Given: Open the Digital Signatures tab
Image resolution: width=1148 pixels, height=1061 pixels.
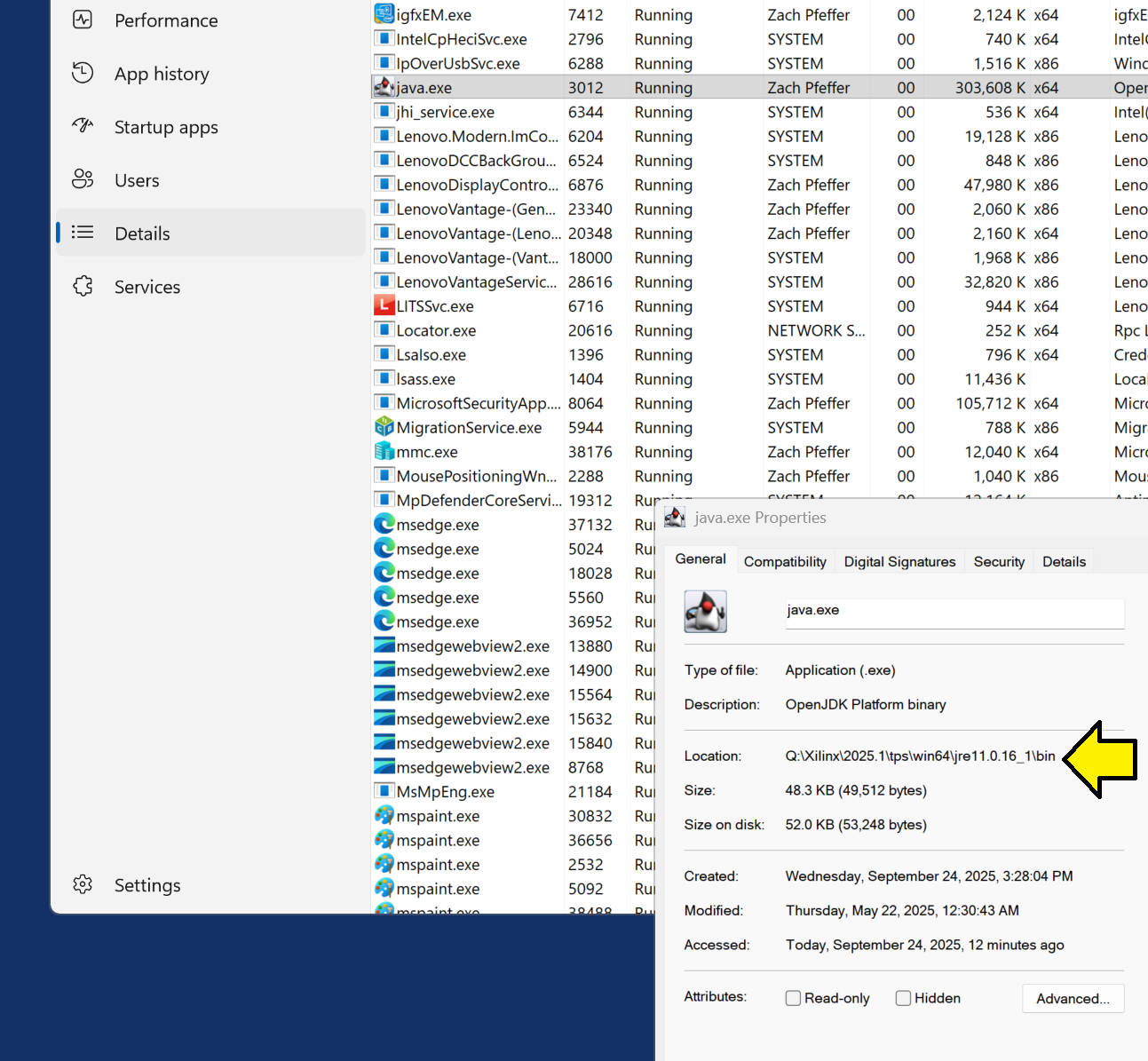Looking at the screenshot, I should (899, 562).
